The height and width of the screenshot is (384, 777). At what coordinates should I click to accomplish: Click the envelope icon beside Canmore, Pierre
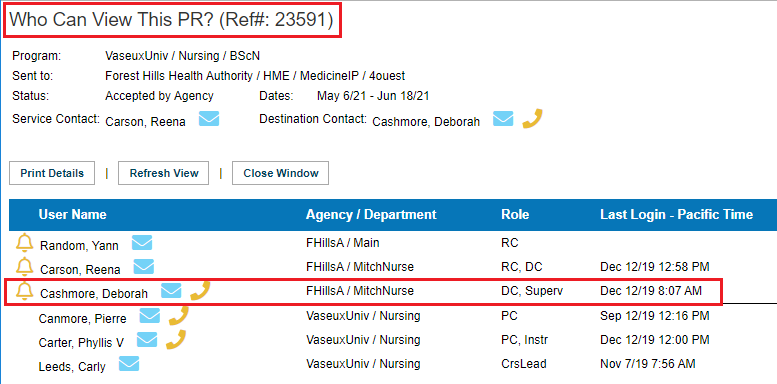pyautogui.click(x=150, y=315)
